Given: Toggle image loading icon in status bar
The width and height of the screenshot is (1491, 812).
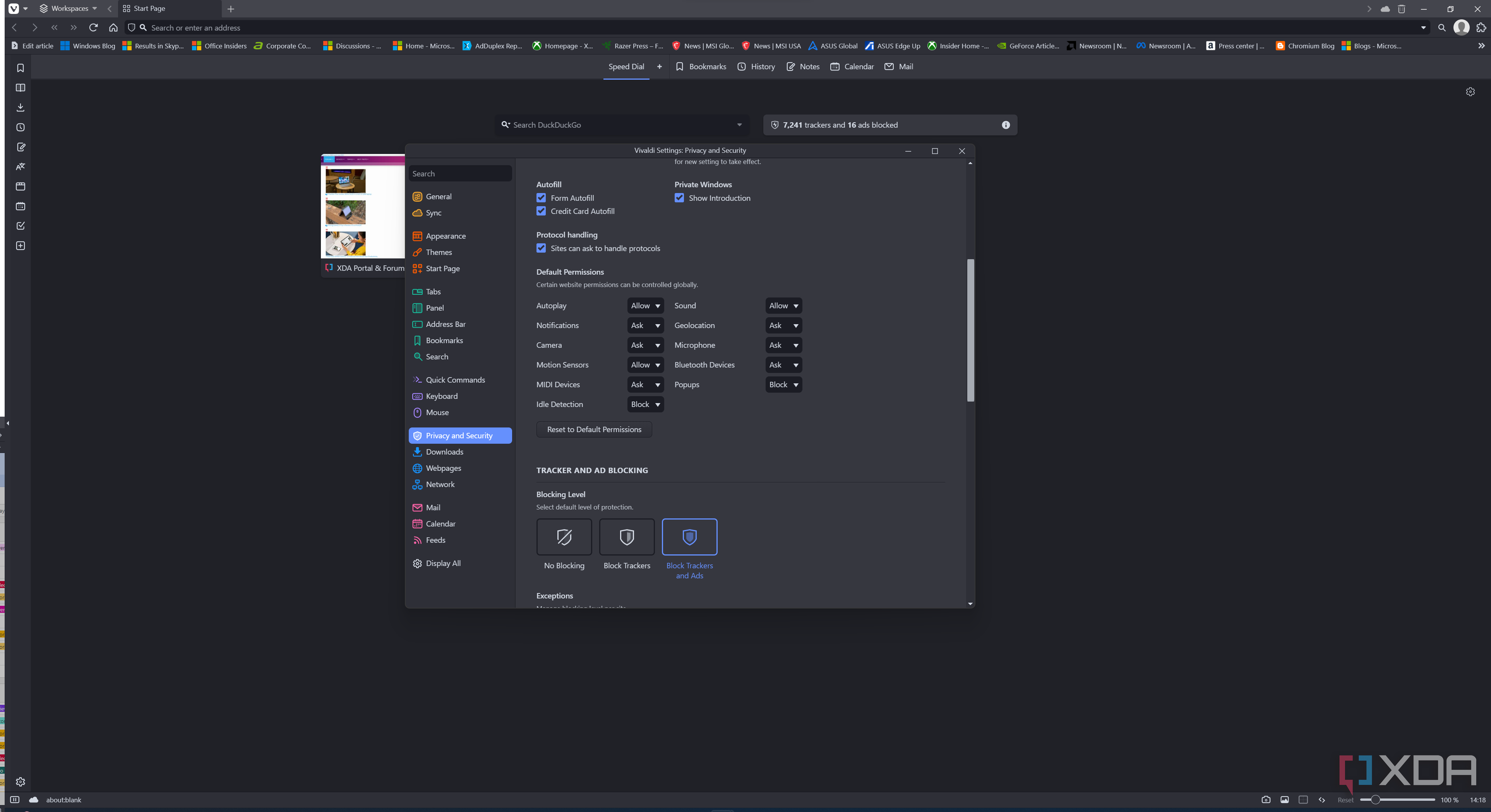Looking at the screenshot, I should [x=1284, y=800].
